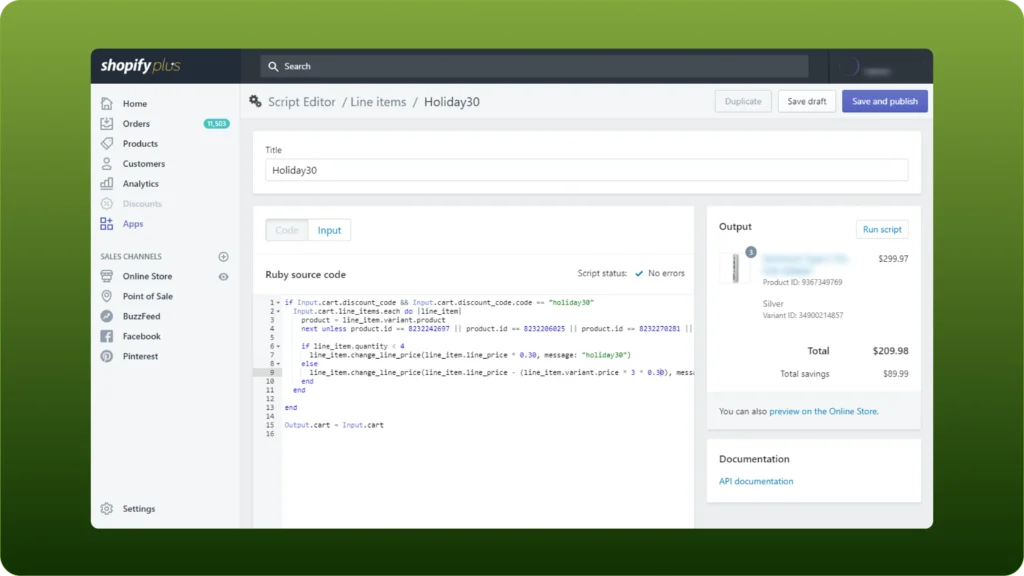The height and width of the screenshot is (576, 1024).
Task: Click the Title field containing Holiday30
Action: [x=586, y=170]
